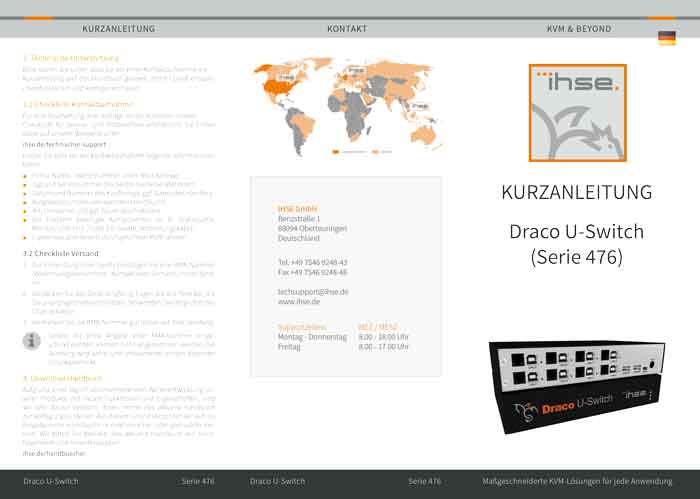Click the German flag icon

click(x=666, y=38)
